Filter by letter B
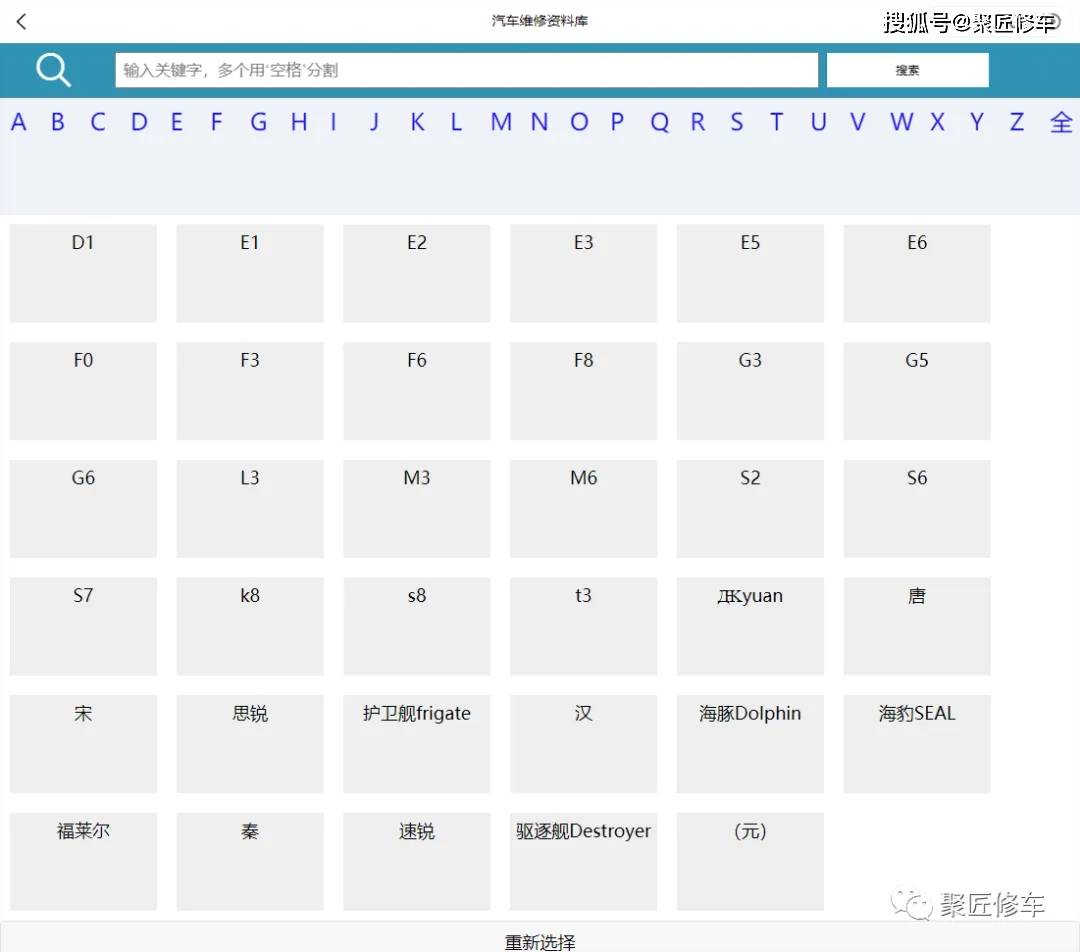This screenshot has height=952, width=1080. (58, 122)
